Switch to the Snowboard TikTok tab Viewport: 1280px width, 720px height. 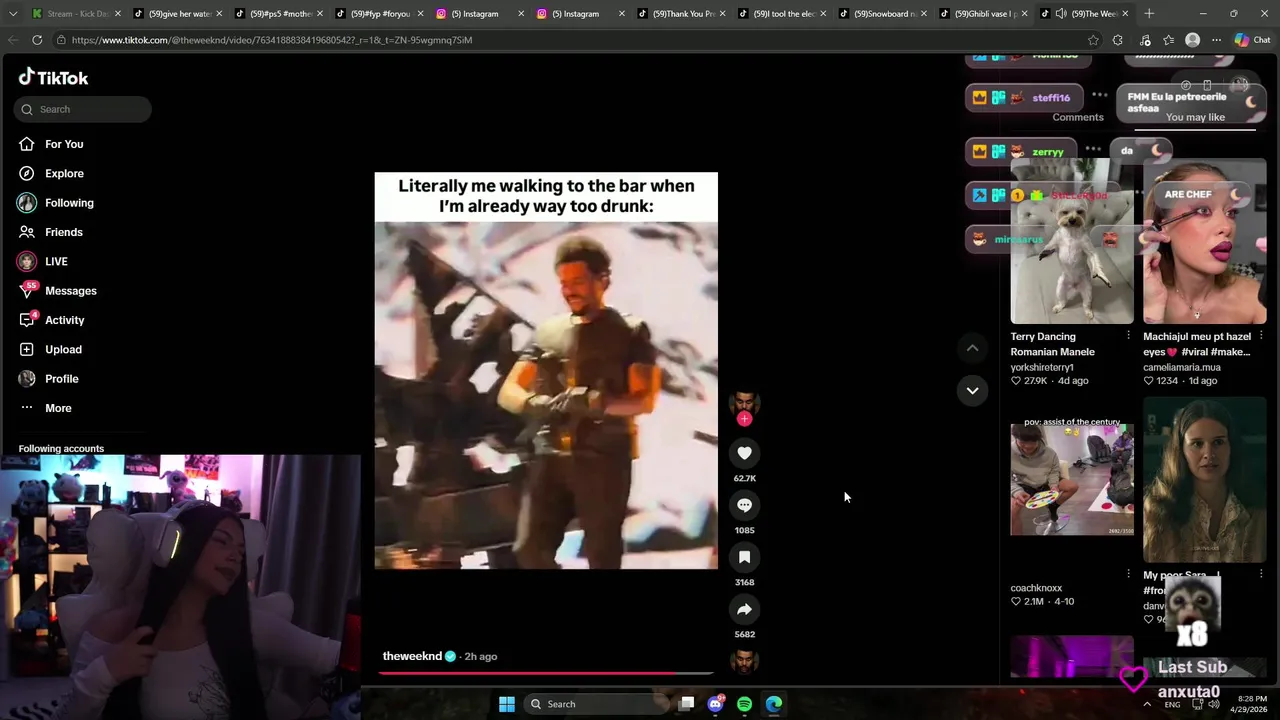click(882, 14)
